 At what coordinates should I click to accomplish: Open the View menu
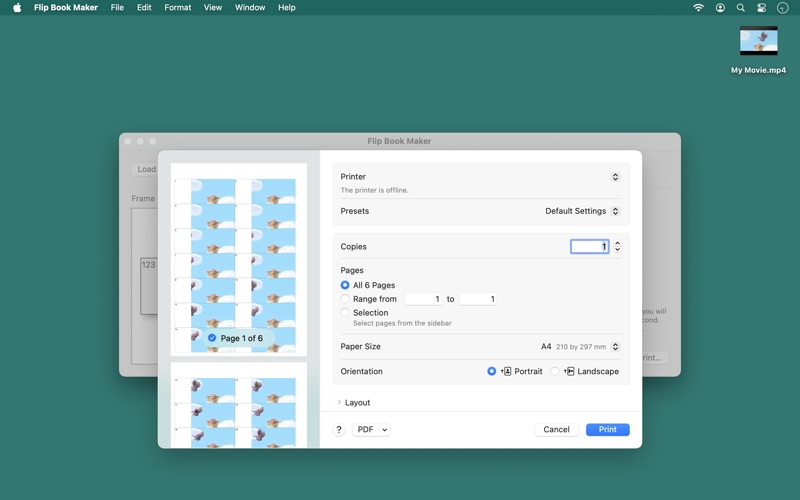(x=213, y=8)
